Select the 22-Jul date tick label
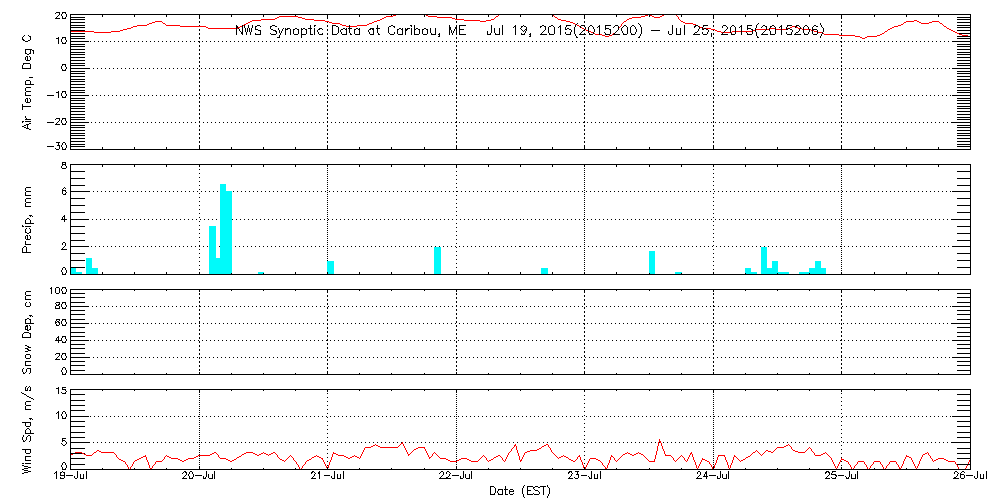Screen dimensions: 1000x500 [x=456, y=478]
